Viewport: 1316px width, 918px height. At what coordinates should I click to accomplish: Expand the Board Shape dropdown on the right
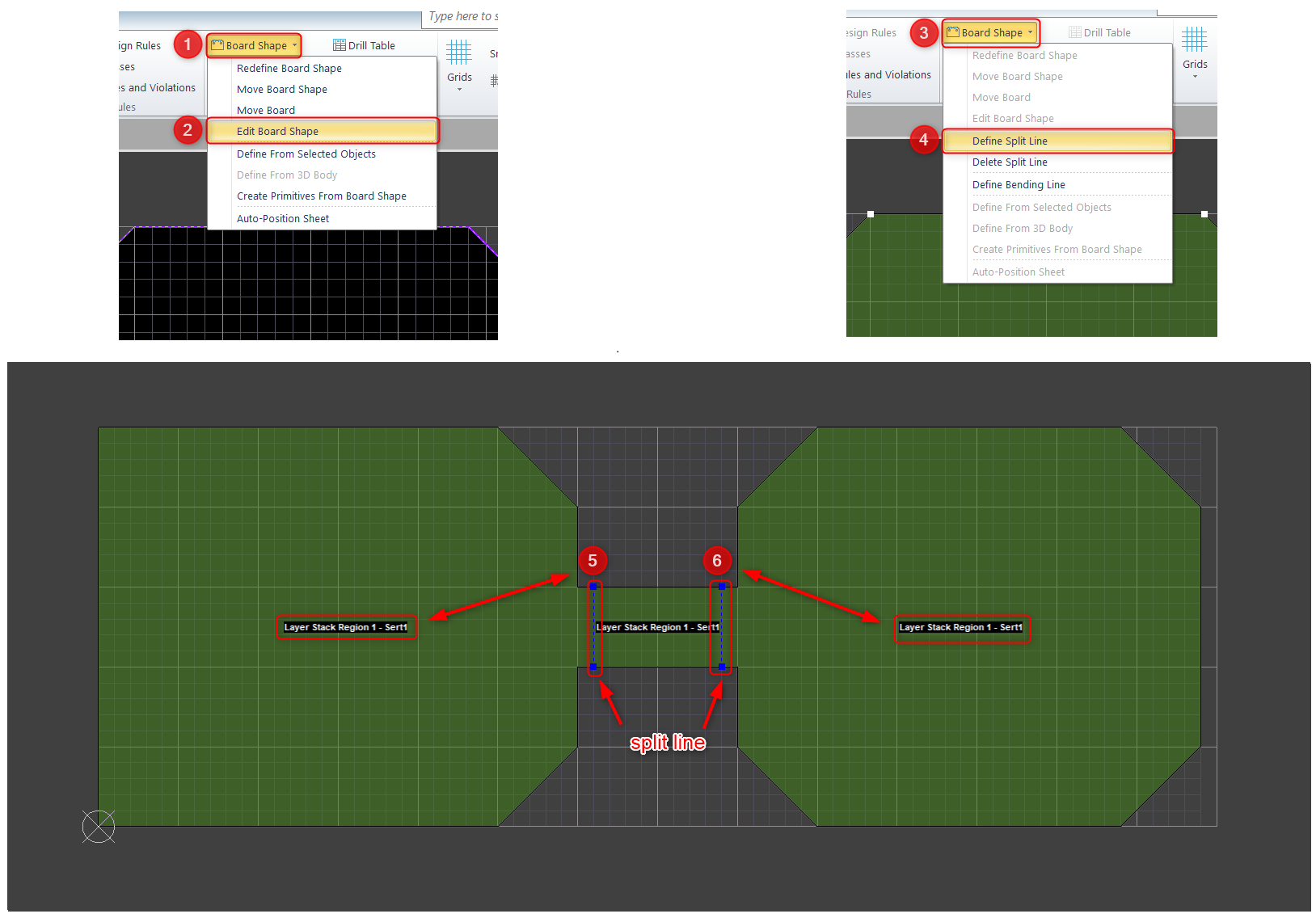pyautogui.click(x=1031, y=32)
